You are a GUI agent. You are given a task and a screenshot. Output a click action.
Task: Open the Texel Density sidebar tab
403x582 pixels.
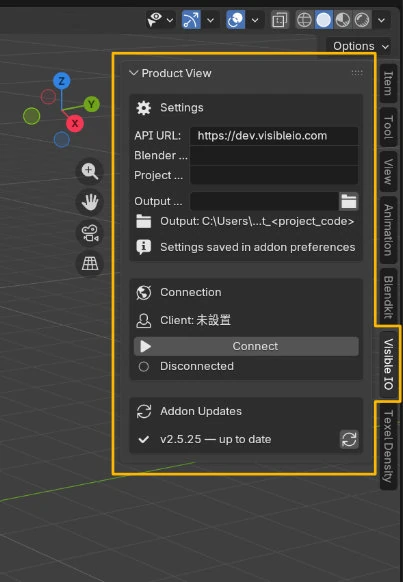tap(388, 446)
